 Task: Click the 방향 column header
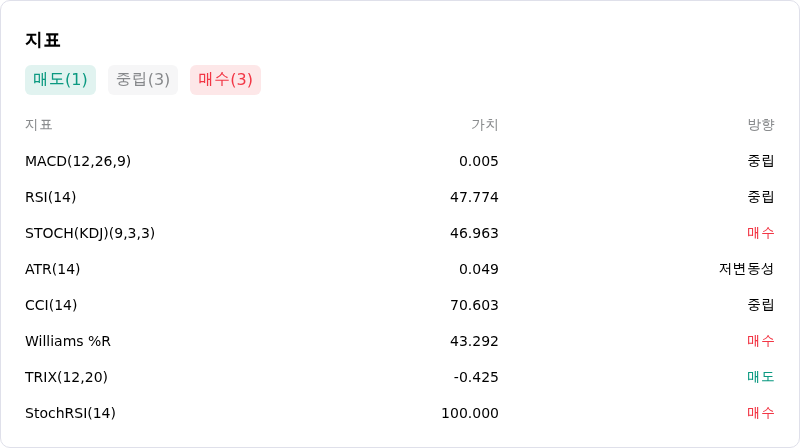pyautogui.click(x=761, y=125)
